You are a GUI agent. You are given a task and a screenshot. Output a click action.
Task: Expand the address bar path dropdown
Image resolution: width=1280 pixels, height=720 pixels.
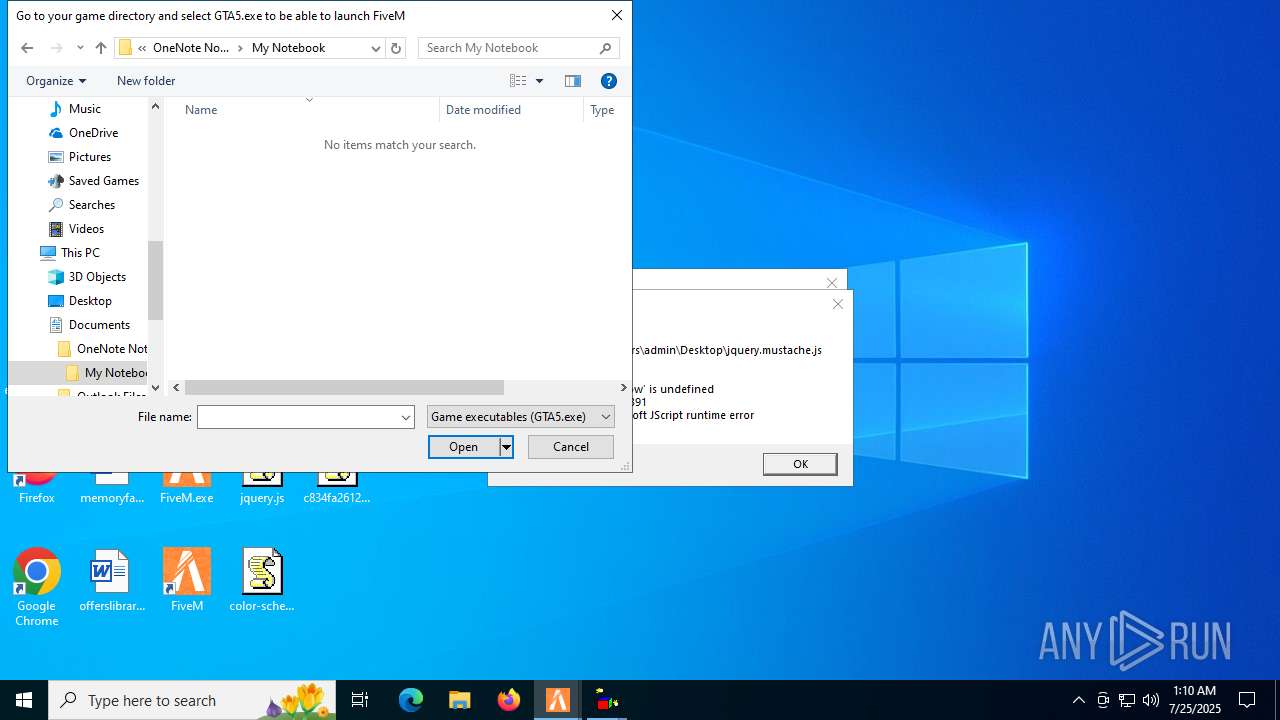click(x=376, y=48)
